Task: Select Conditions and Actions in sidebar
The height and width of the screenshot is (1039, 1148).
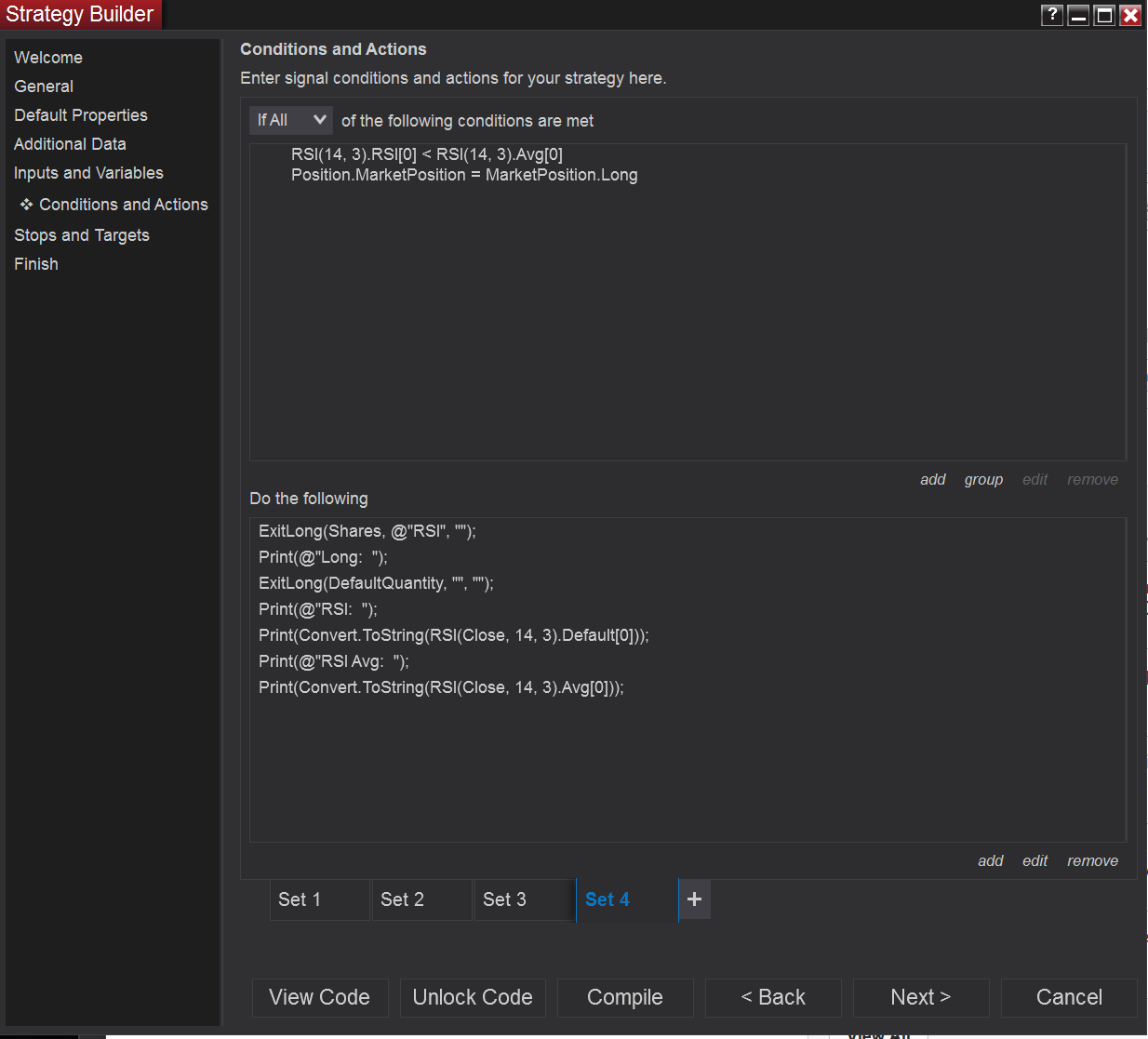Action: 124,205
